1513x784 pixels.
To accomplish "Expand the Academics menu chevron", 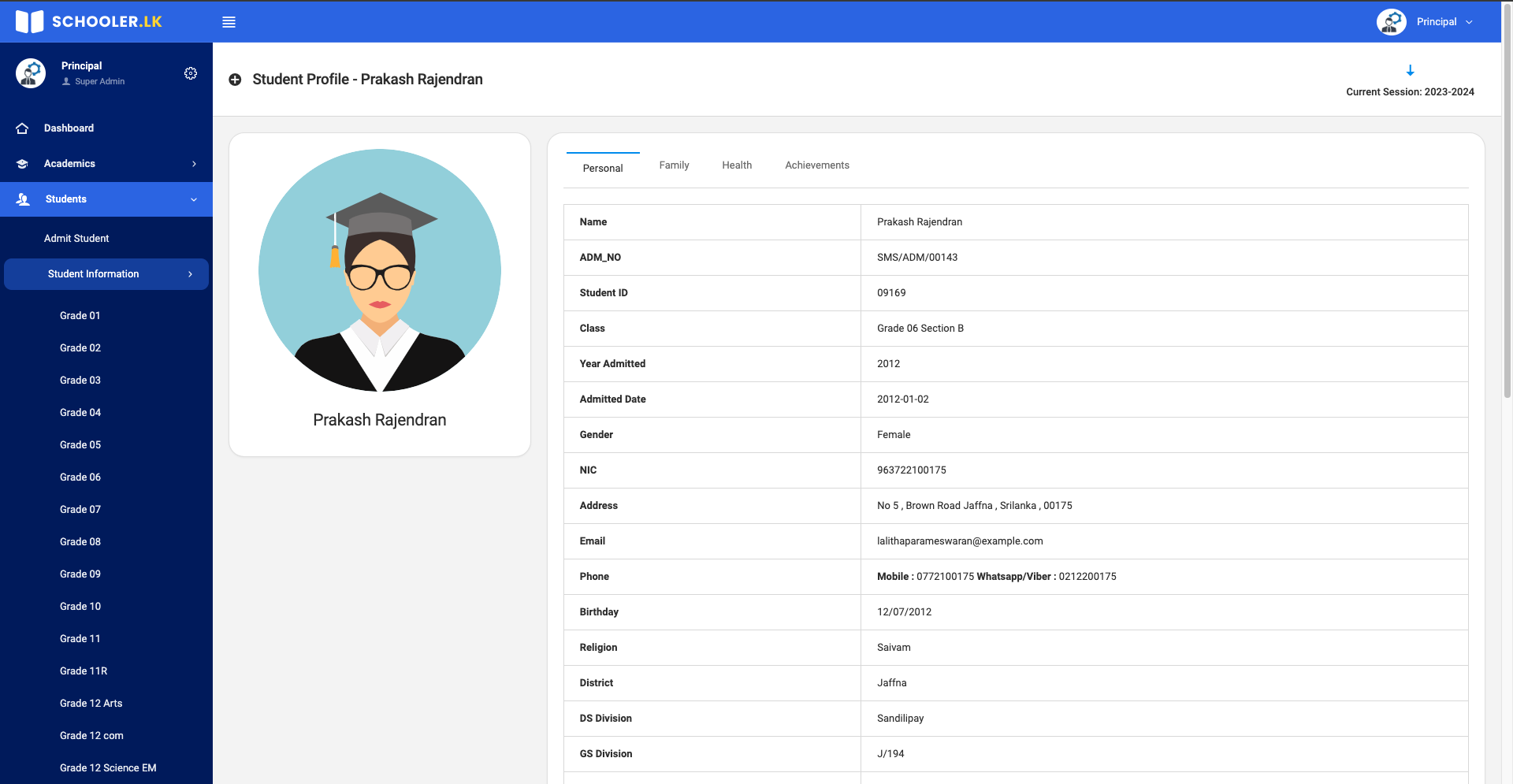I will [194, 164].
